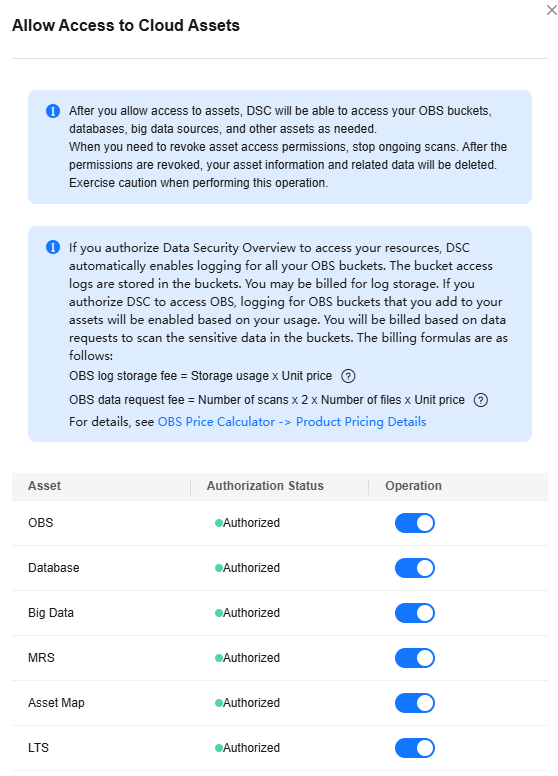This screenshot has height=776, width=558.
Task: Click the Asset column header
Action: (45, 485)
